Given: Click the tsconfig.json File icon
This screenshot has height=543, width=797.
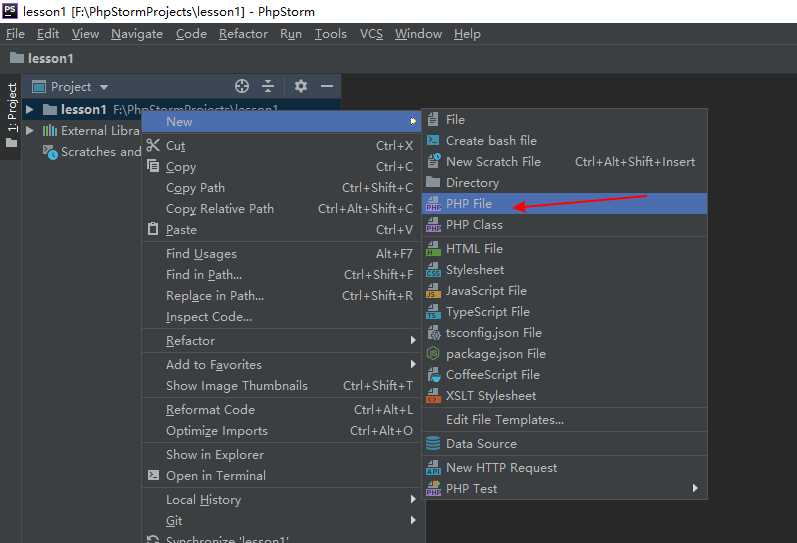Looking at the screenshot, I should pyautogui.click(x=433, y=333).
